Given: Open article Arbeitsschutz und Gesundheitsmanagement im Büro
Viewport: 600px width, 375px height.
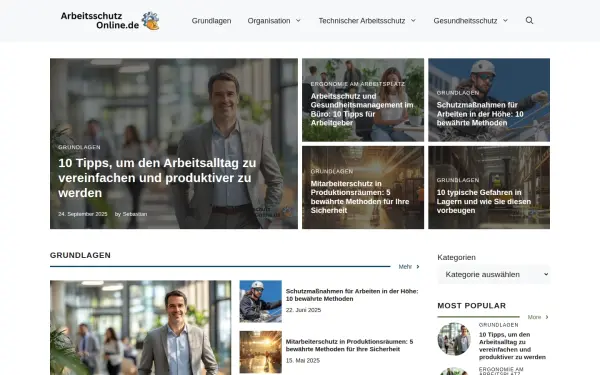Looking at the screenshot, I should point(362,109).
